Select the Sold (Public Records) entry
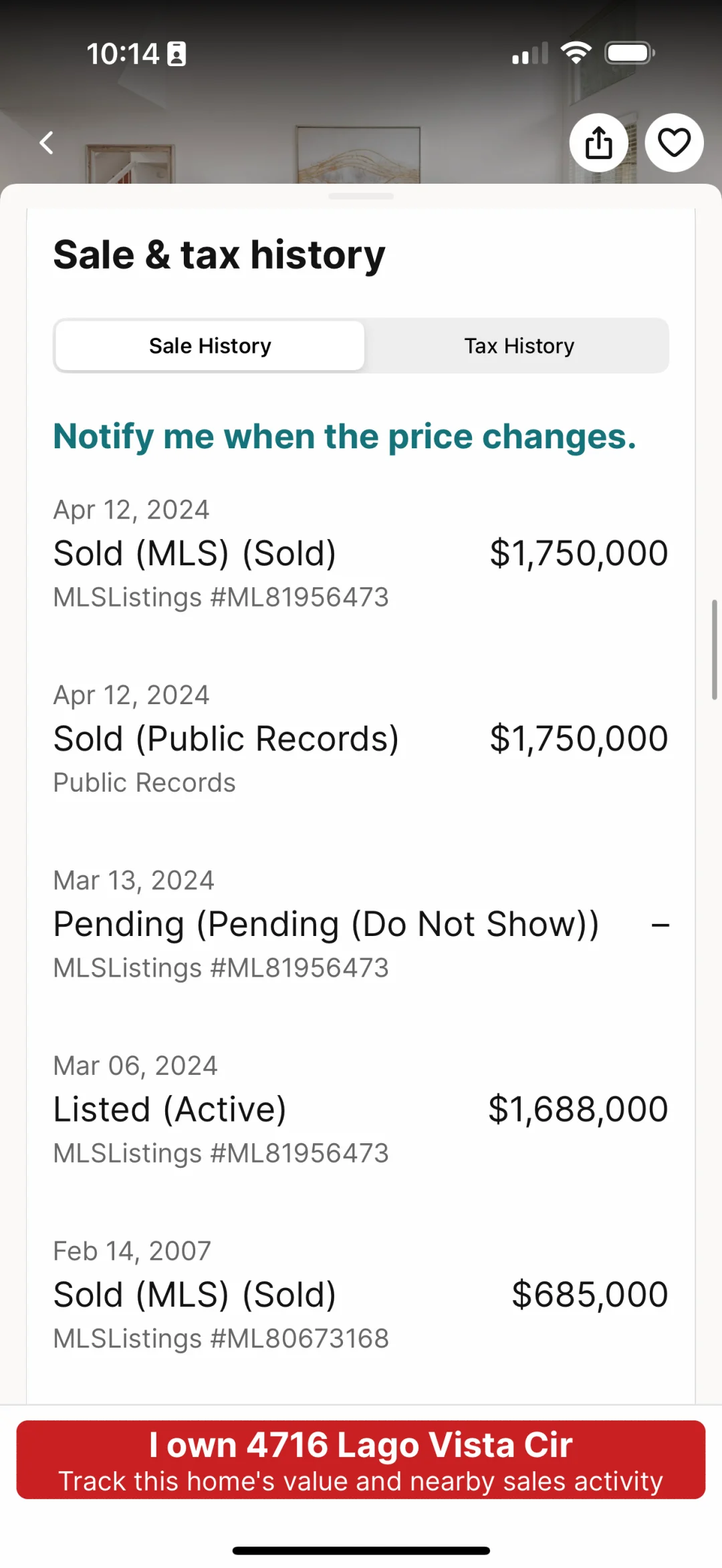Screen dimensions: 722x1568 361,738
